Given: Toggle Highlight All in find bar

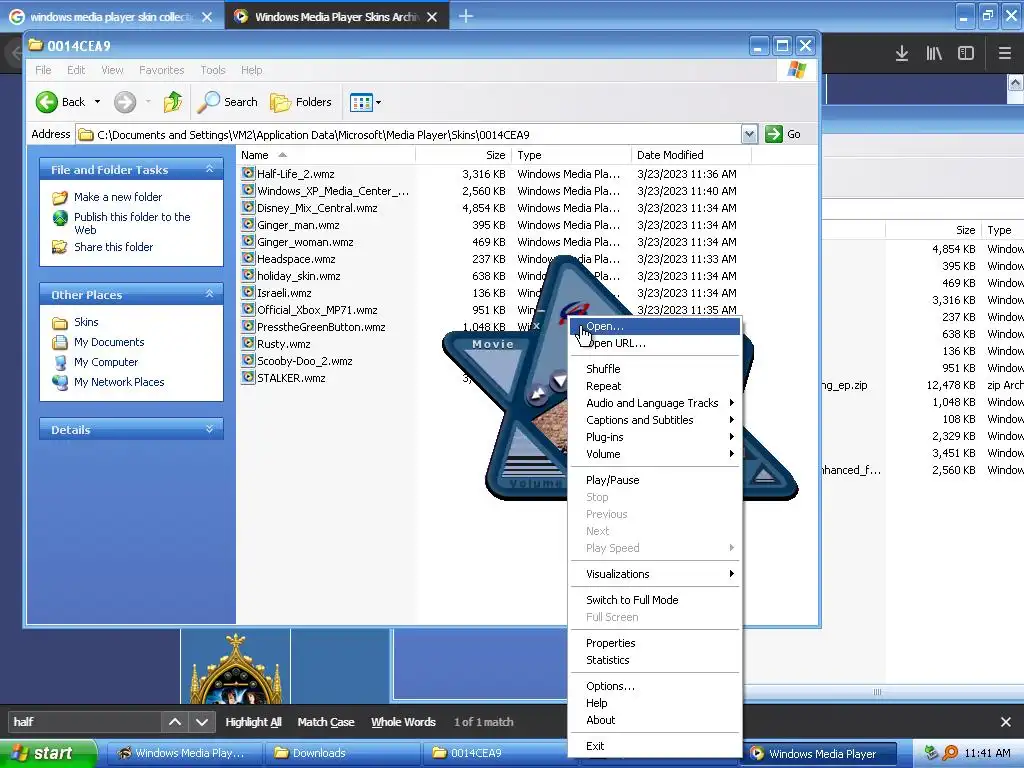Looking at the screenshot, I should click(253, 722).
